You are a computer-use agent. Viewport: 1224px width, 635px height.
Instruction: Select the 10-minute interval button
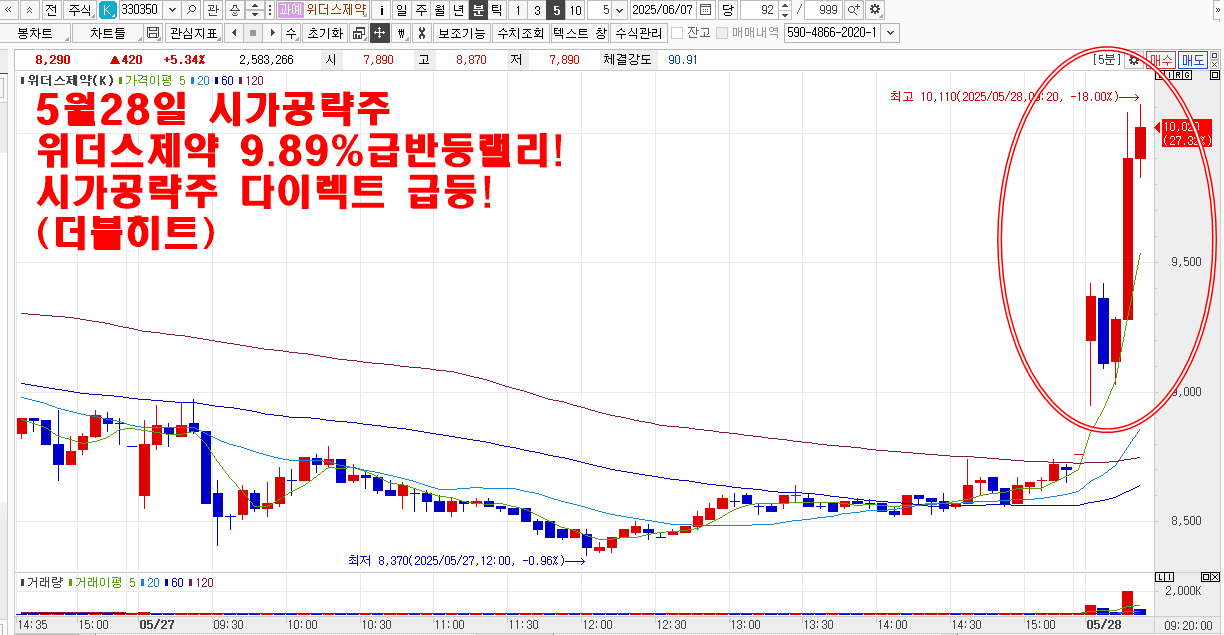[575, 10]
